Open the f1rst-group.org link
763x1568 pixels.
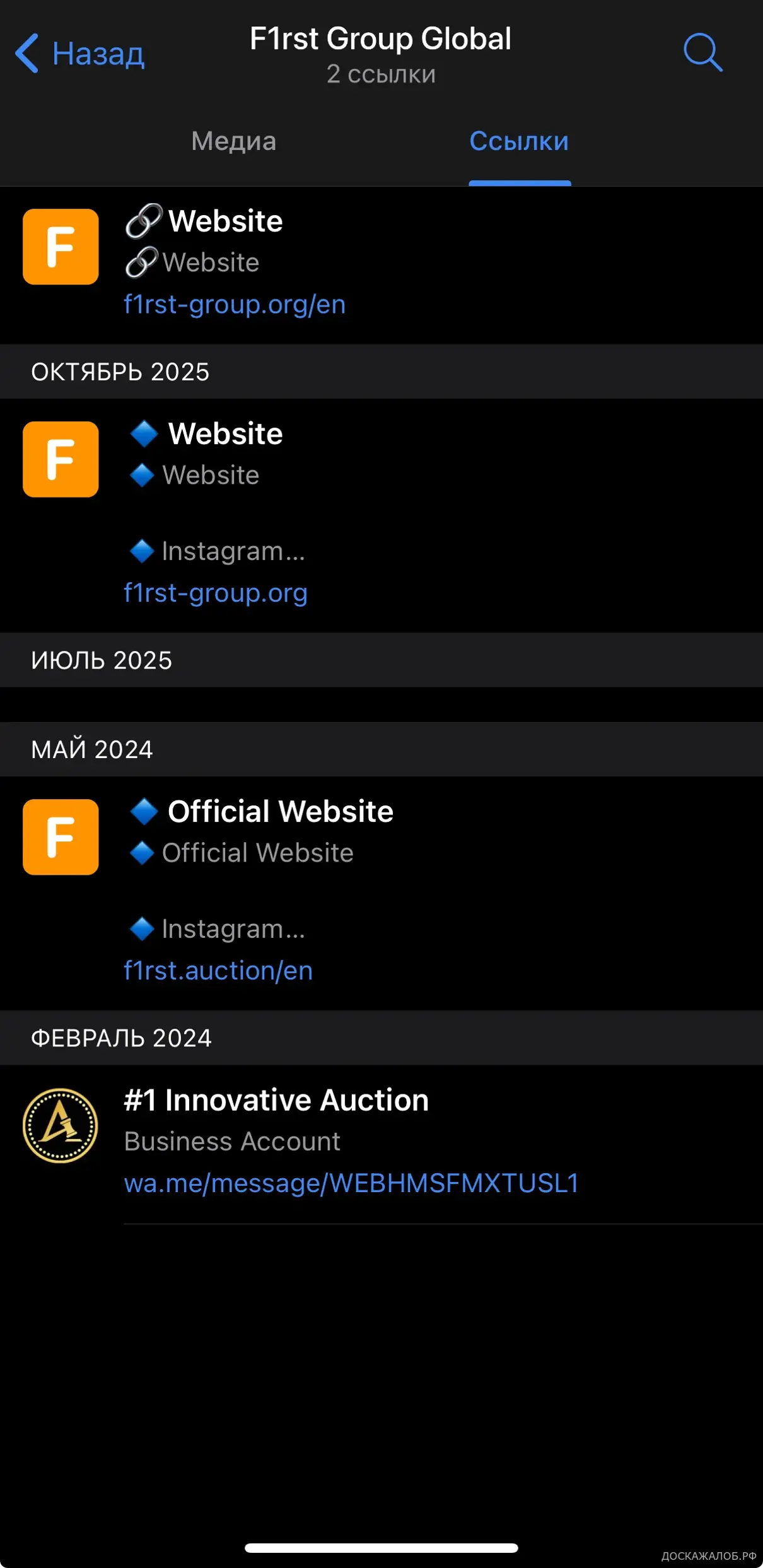click(216, 593)
